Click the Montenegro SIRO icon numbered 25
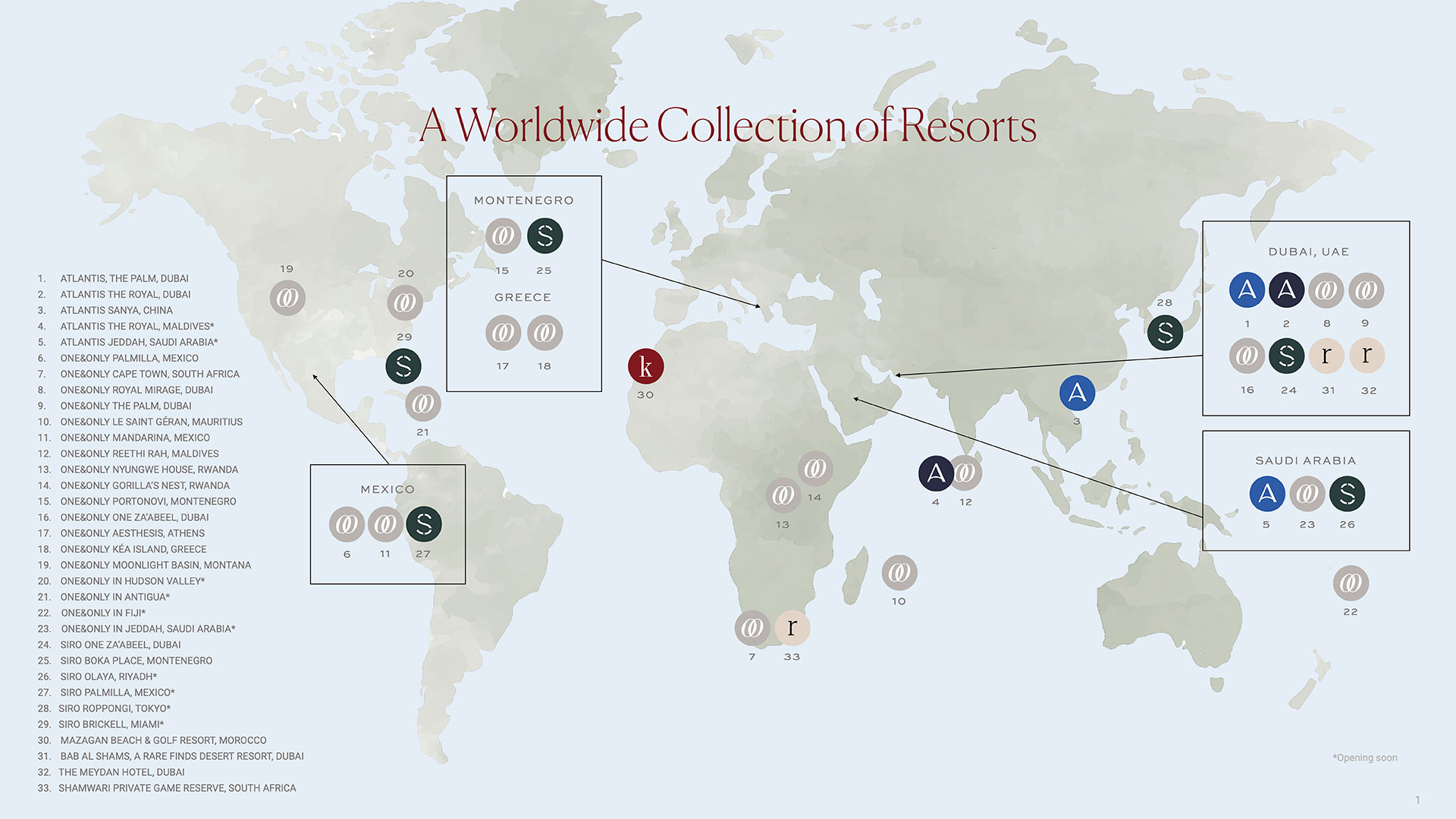 point(544,236)
